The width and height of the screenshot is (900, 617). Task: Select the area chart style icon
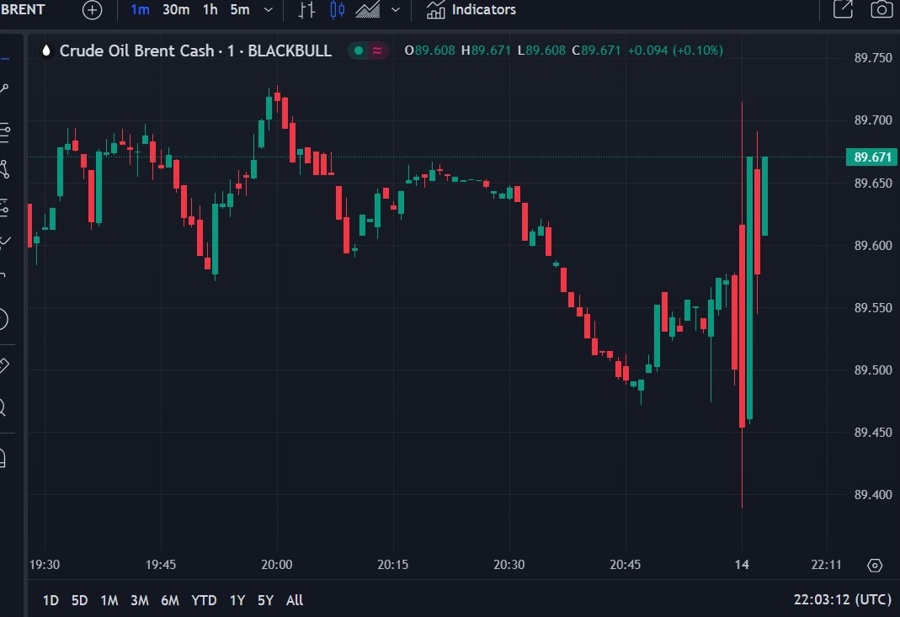(x=367, y=10)
